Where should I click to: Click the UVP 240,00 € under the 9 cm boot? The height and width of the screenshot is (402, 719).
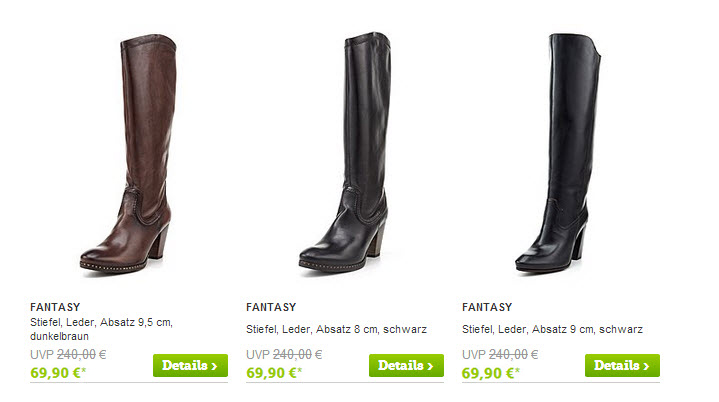pos(500,354)
